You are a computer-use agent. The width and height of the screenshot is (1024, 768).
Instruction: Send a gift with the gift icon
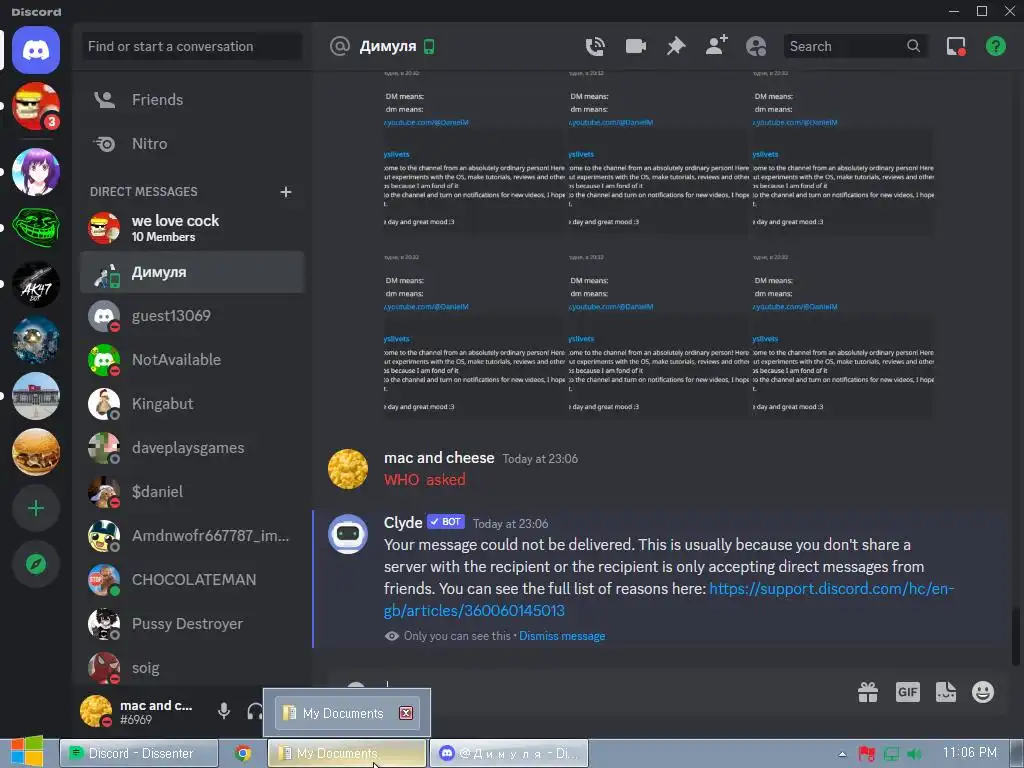[x=868, y=692]
